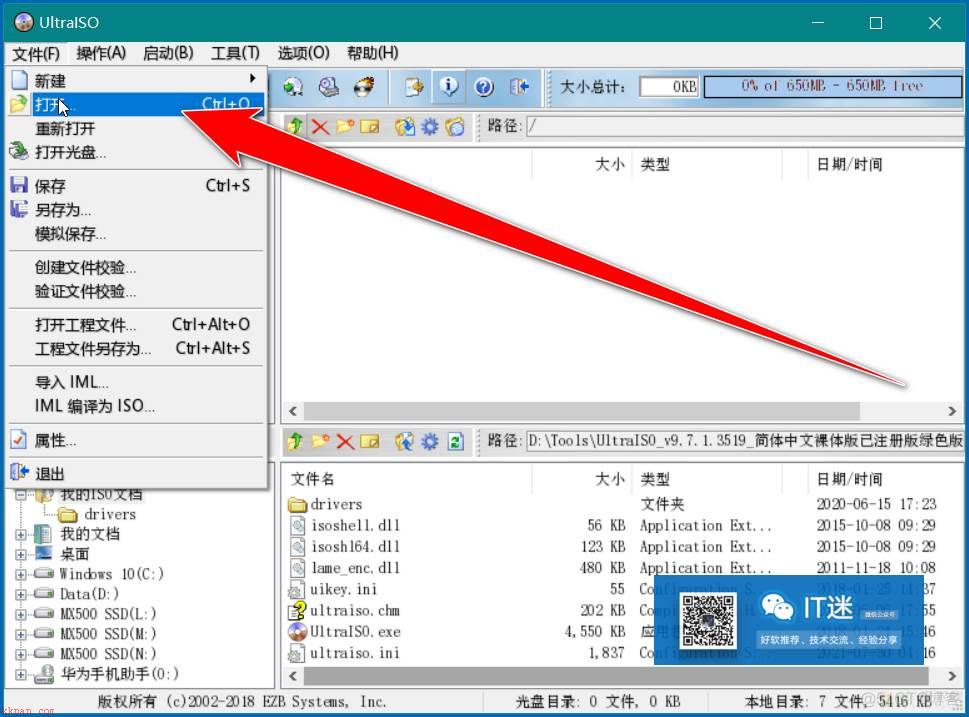The width and height of the screenshot is (969, 717).
Task: Click the add-to-image icon in the local toolbar
Action: [x=405, y=441]
